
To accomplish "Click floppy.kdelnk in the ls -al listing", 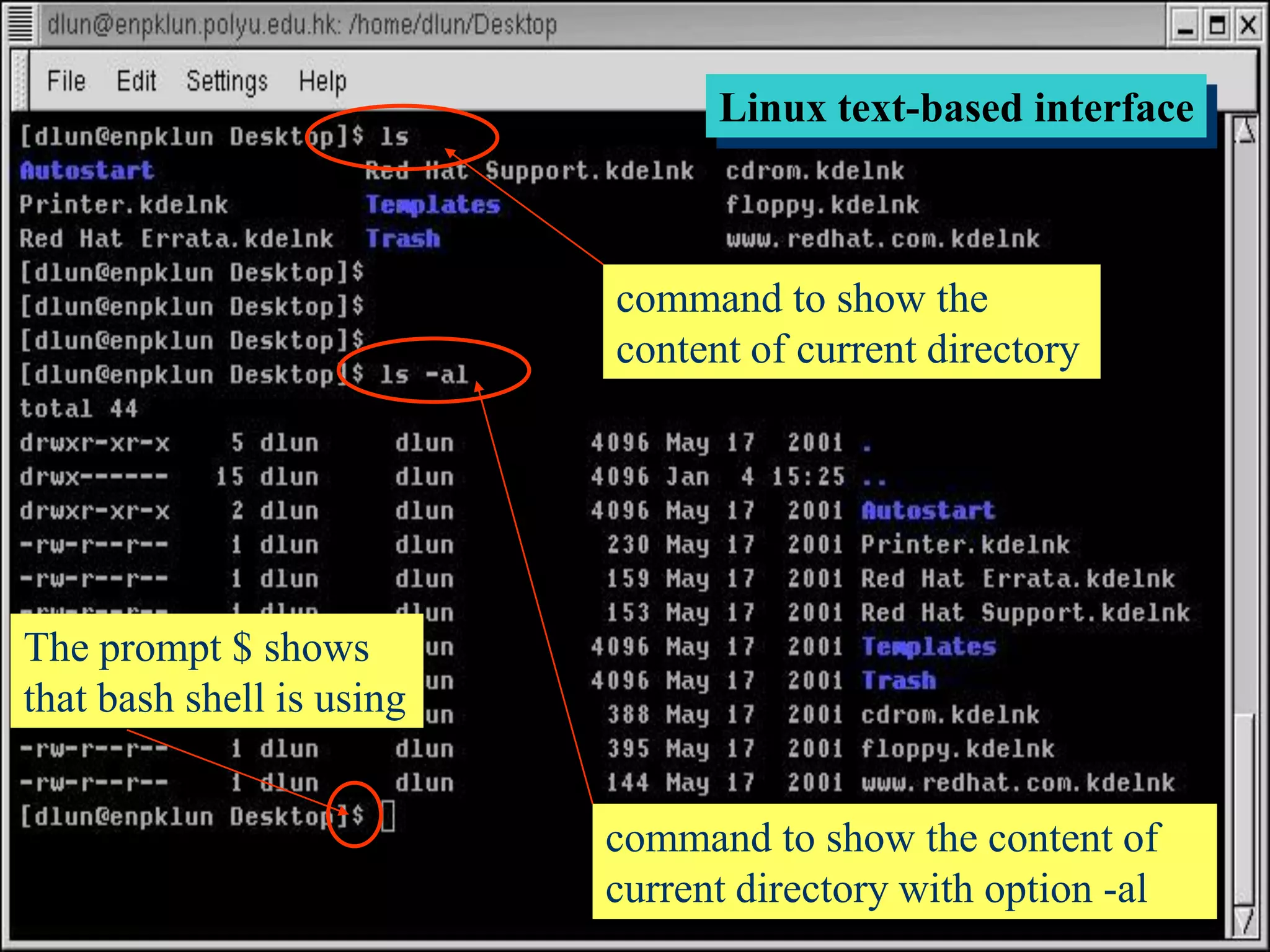I will 958,749.
